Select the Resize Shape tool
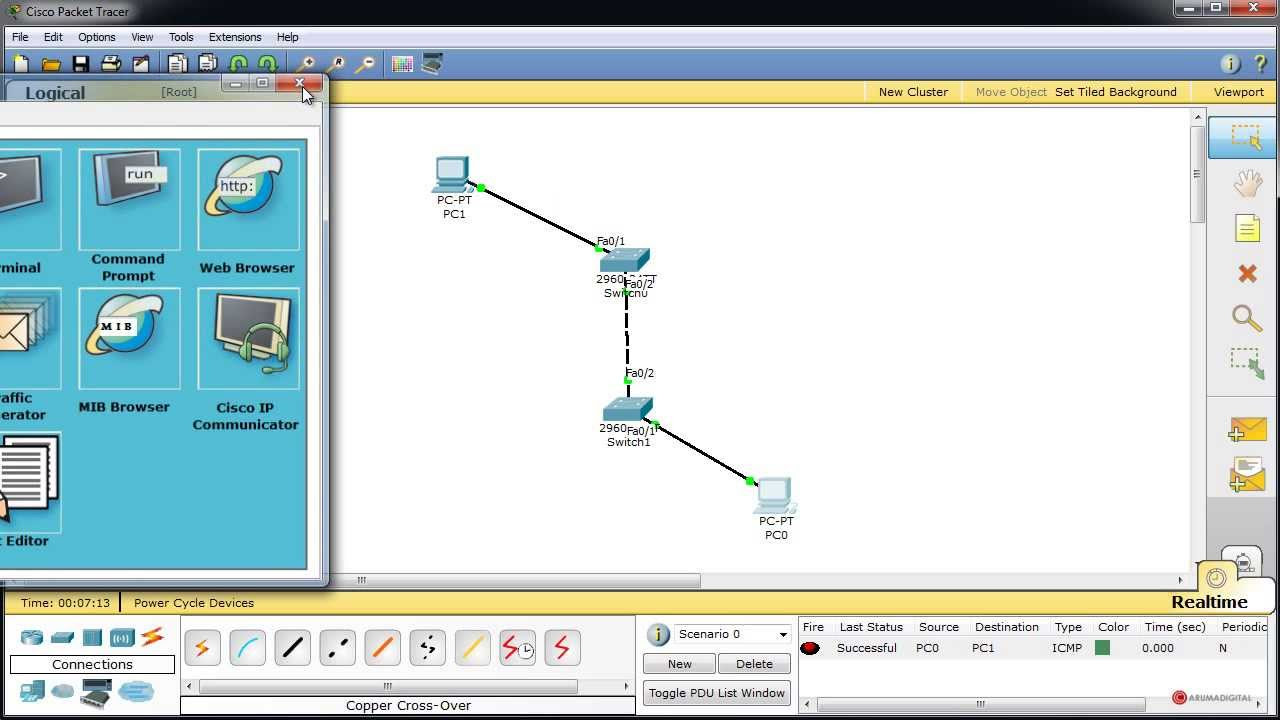The width and height of the screenshot is (1280, 720). [x=1247, y=363]
